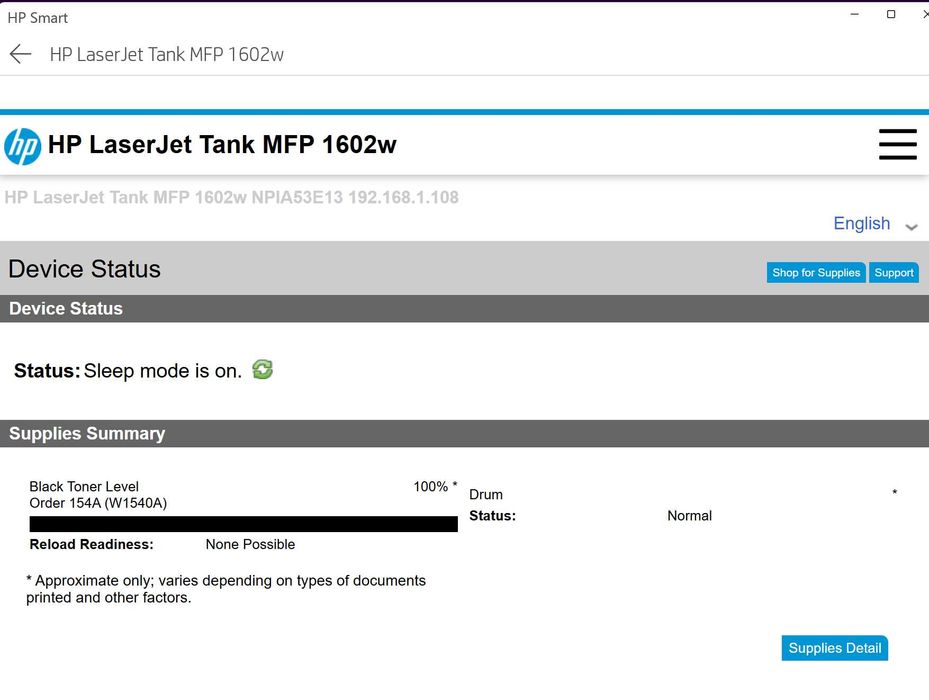Open the Support page
The width and height of the screenshot is (929, 700).
pyautogui.click(x=893, y=273)
